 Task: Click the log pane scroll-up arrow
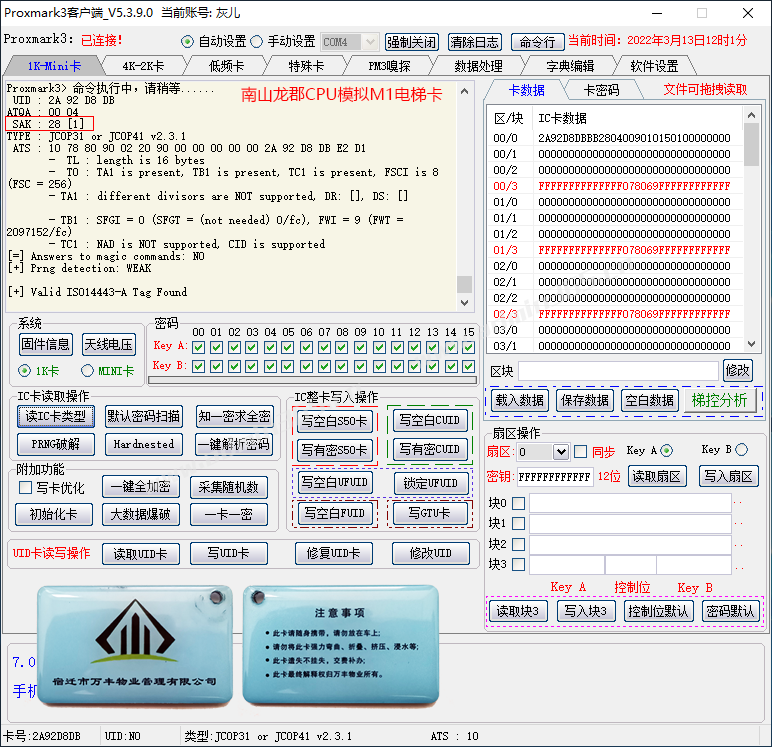[464, 92]
